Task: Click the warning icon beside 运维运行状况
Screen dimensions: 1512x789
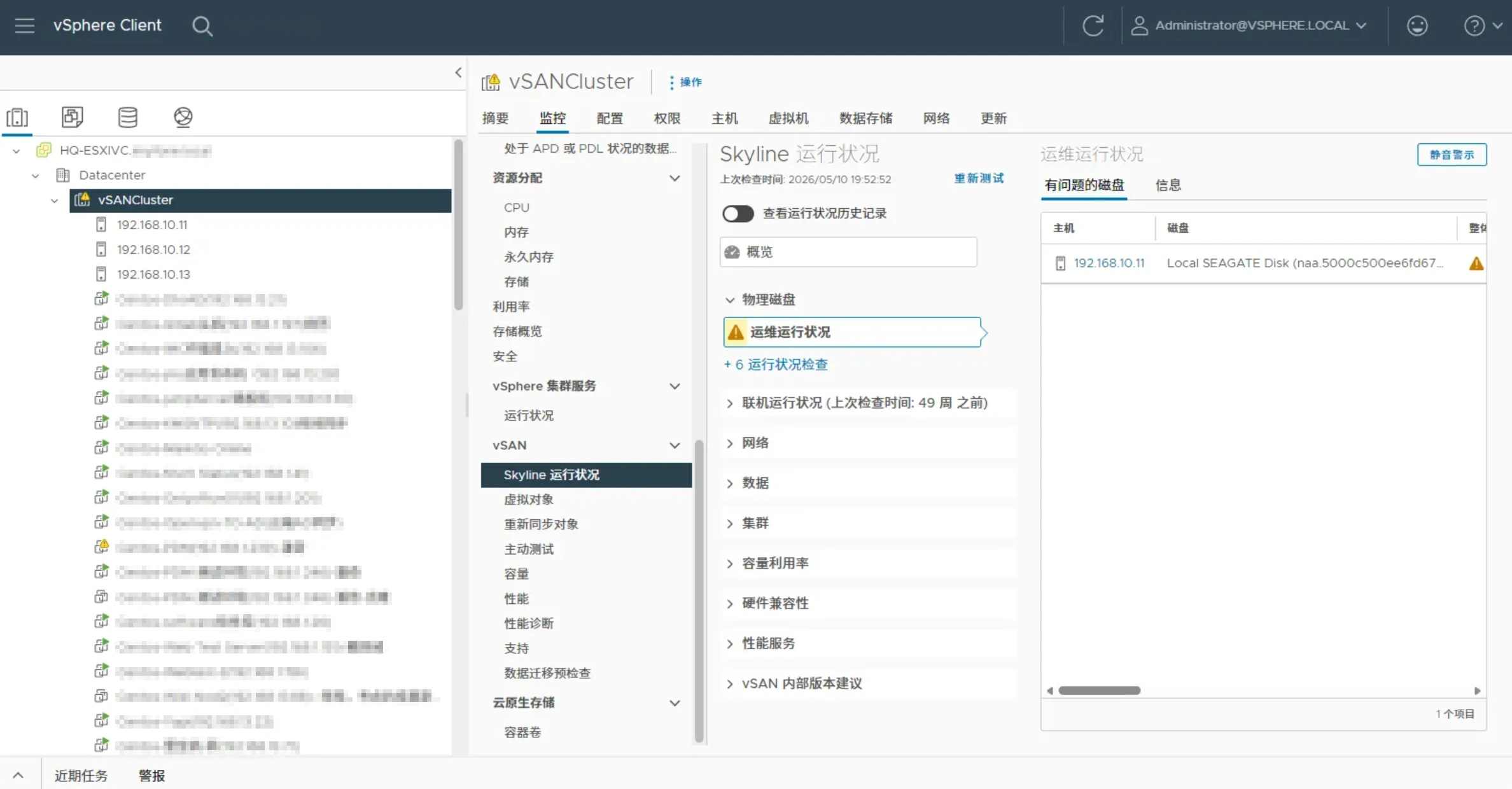Action: [736, 332]
